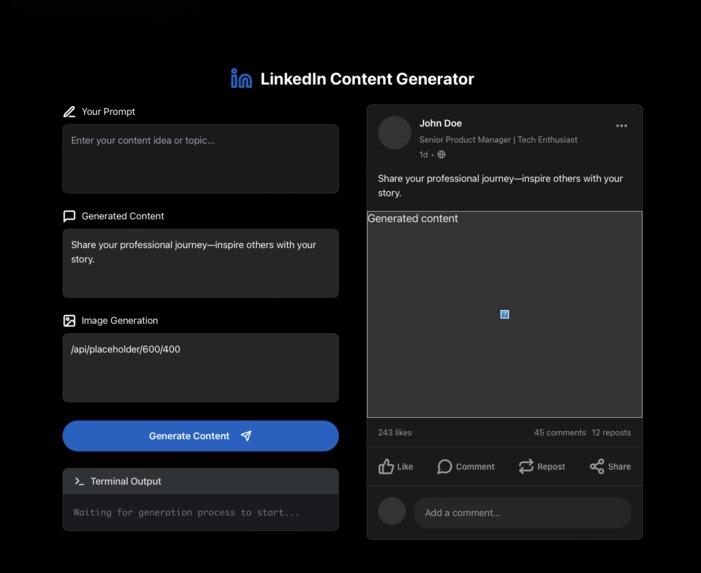Click the Generated content image placeholder
The height and width of the screenshot is (573, 701).
[505, 314]
